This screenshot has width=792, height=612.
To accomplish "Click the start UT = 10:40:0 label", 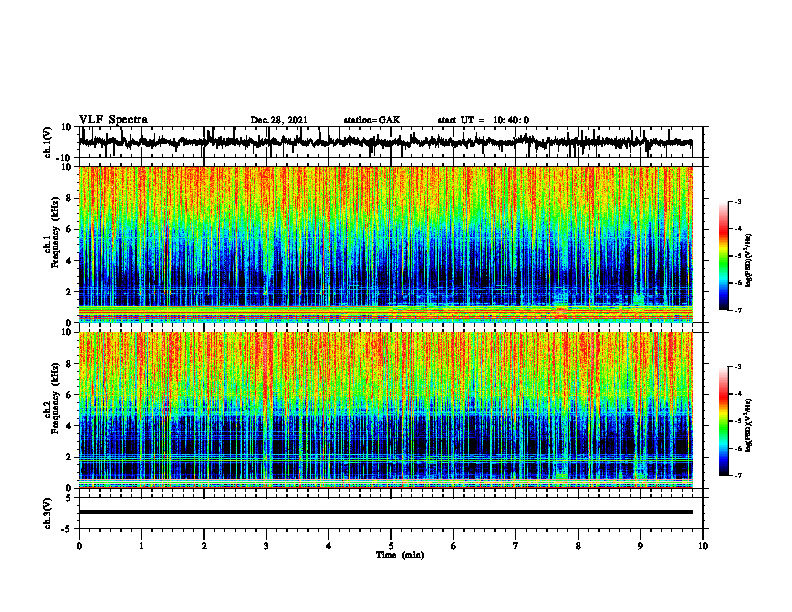I will pos(483,120).
